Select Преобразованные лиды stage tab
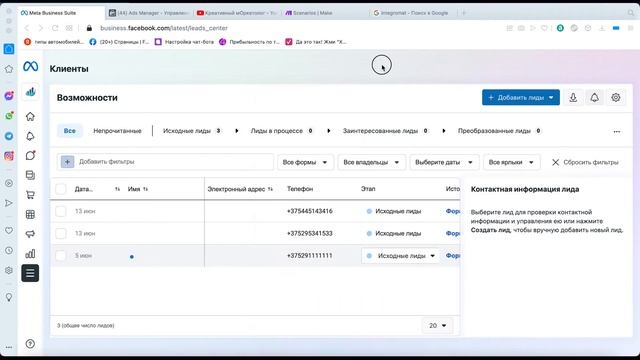This screenshot has width=640, height=360. click(499, 131)
